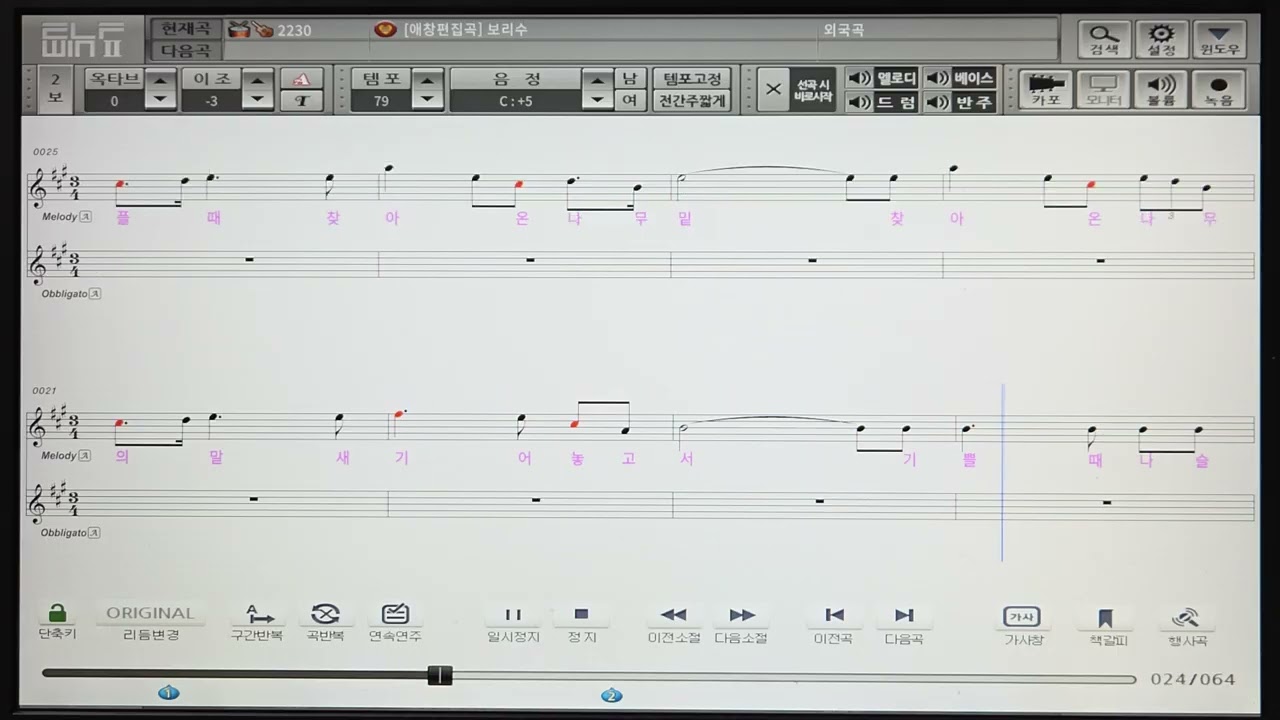Click the X cancel button

(x=773, y=90)
